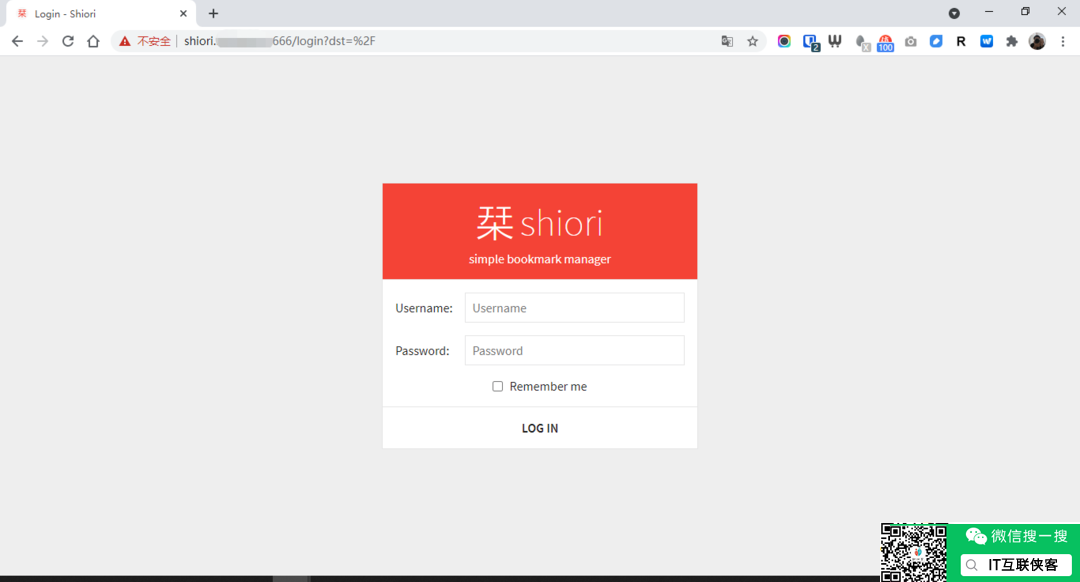Open the red extension with 100 badge
This screenshot has width=1080, height=582.
tap(886, 43)
